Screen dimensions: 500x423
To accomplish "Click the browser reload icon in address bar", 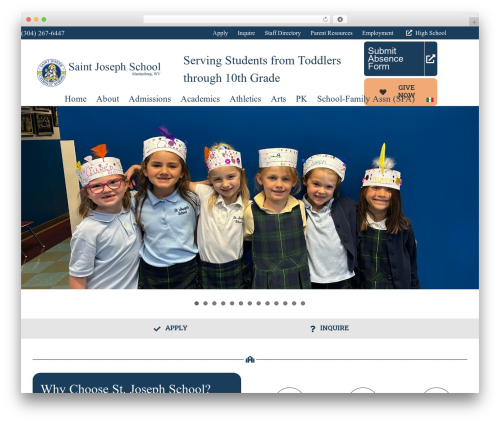I will [325, 19].
